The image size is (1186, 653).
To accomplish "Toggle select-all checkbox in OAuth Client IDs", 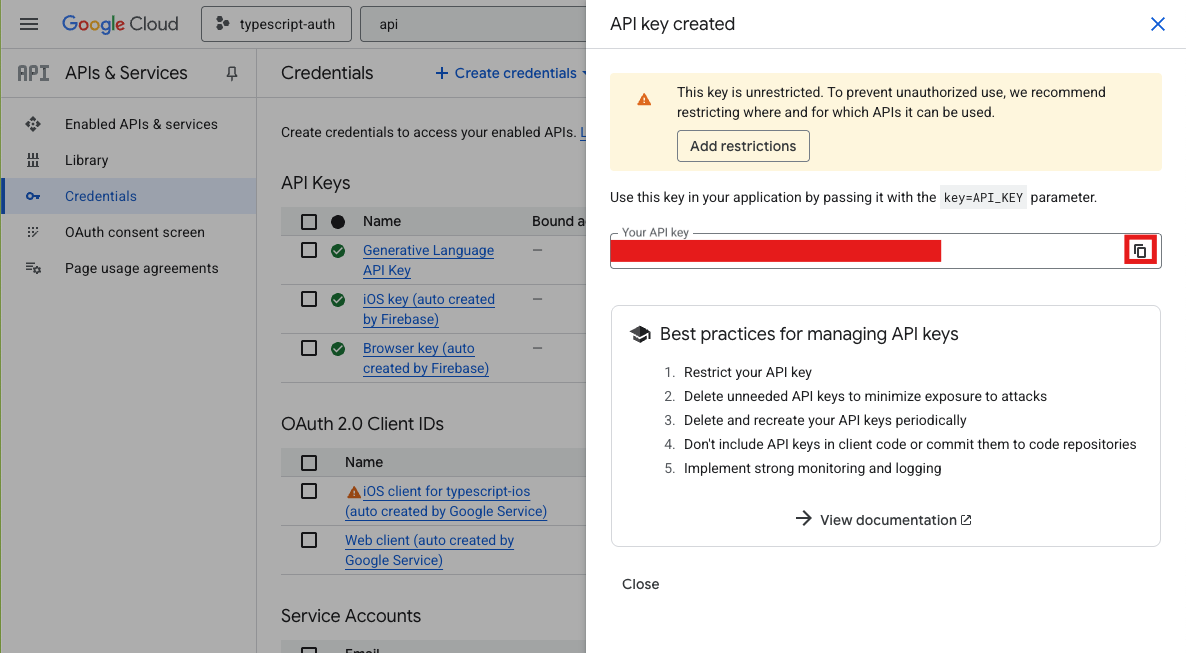I will 309,462.
